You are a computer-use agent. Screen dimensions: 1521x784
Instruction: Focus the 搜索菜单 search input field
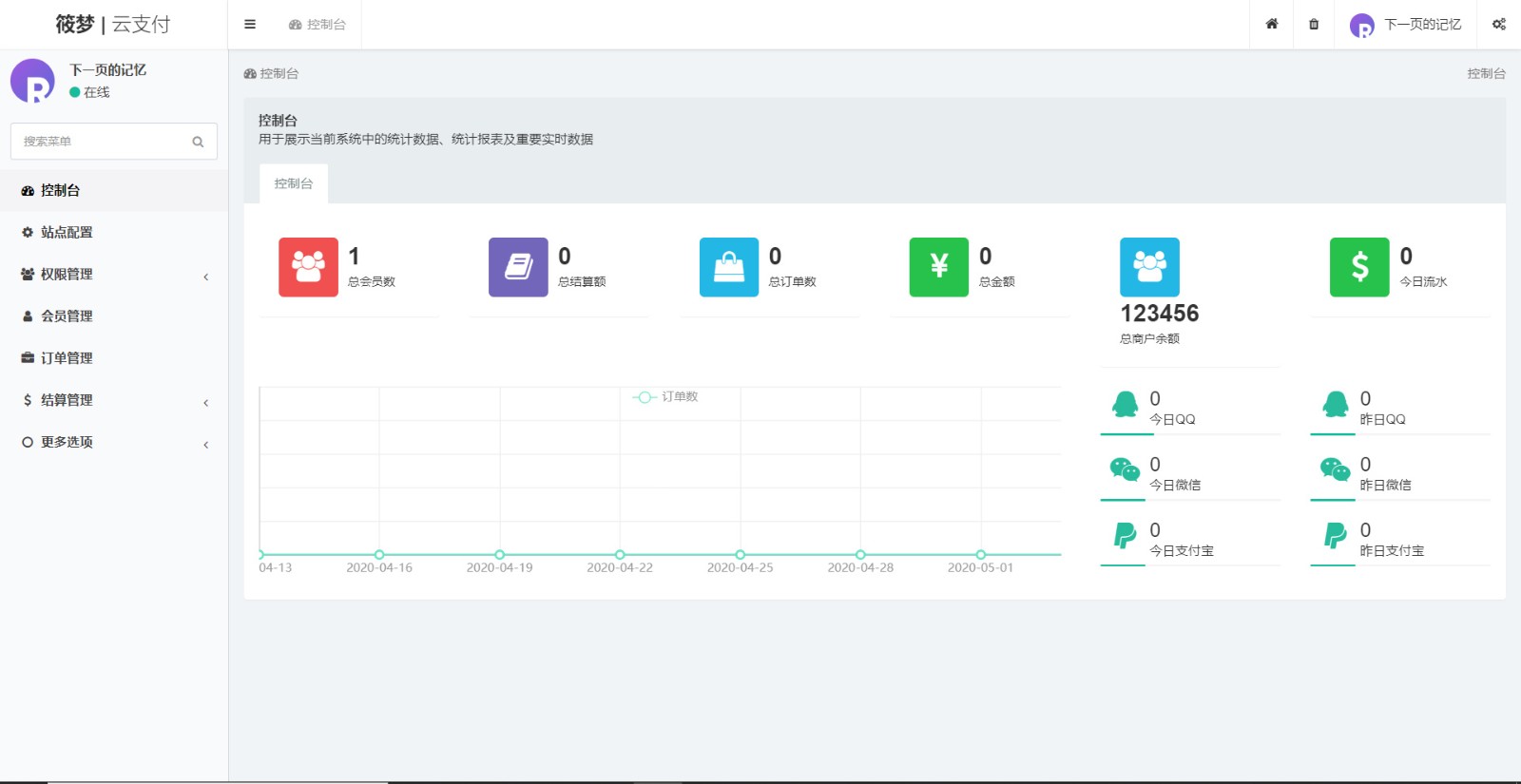pos(100,142)
